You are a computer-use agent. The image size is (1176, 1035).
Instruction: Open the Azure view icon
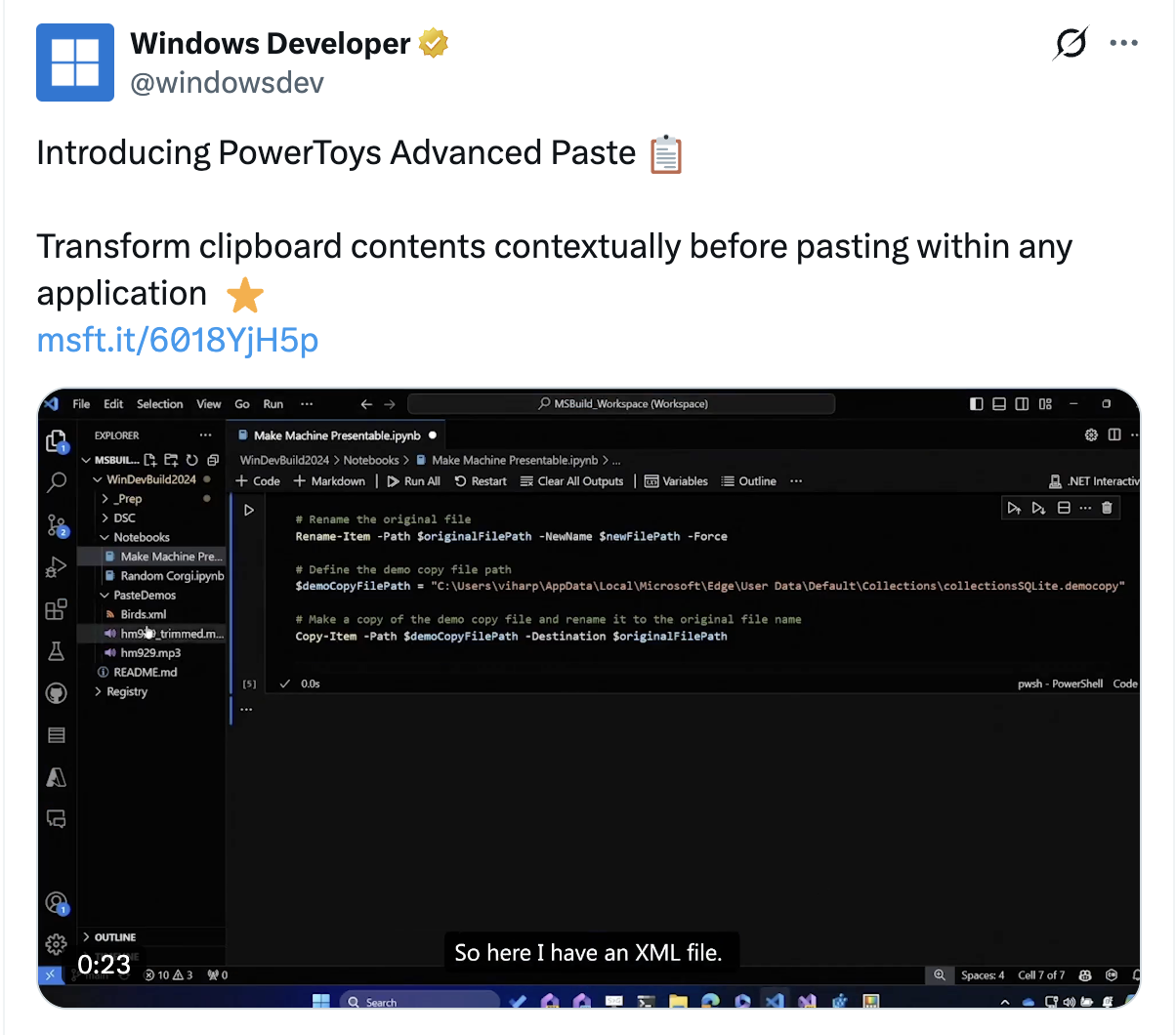click(57, 777)
